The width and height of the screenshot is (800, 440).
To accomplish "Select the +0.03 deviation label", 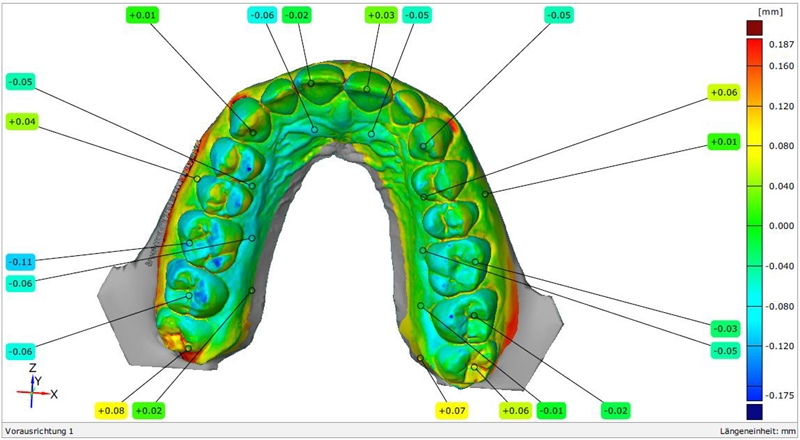I will pos(381,15).
